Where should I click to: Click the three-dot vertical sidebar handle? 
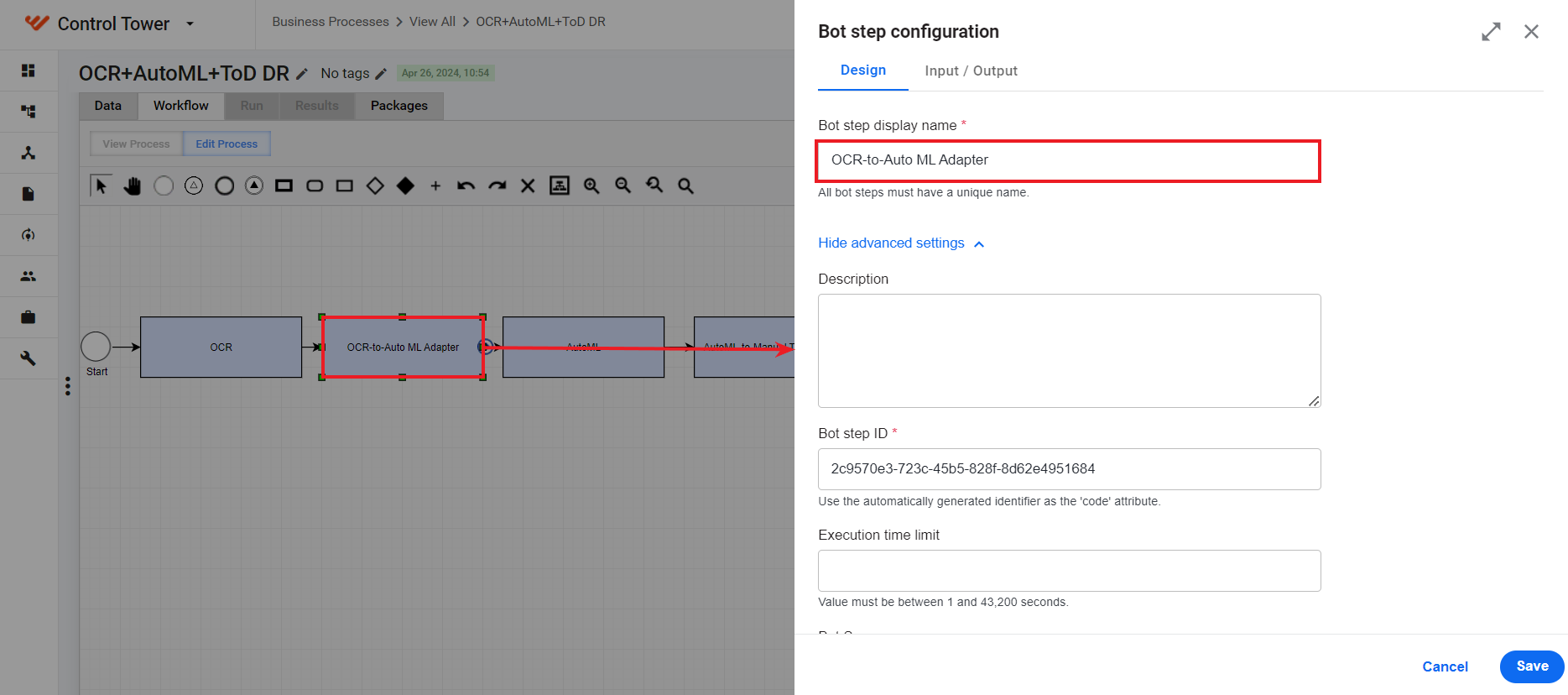pyautogui.click(x=68, y=386)
